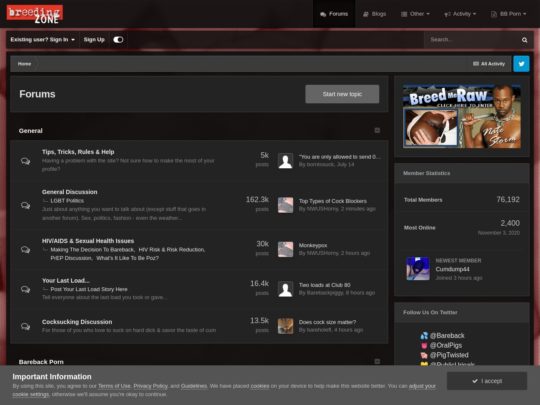Open 'Two loads at Club 80' topic
The image size is (540, 405).
325,285
